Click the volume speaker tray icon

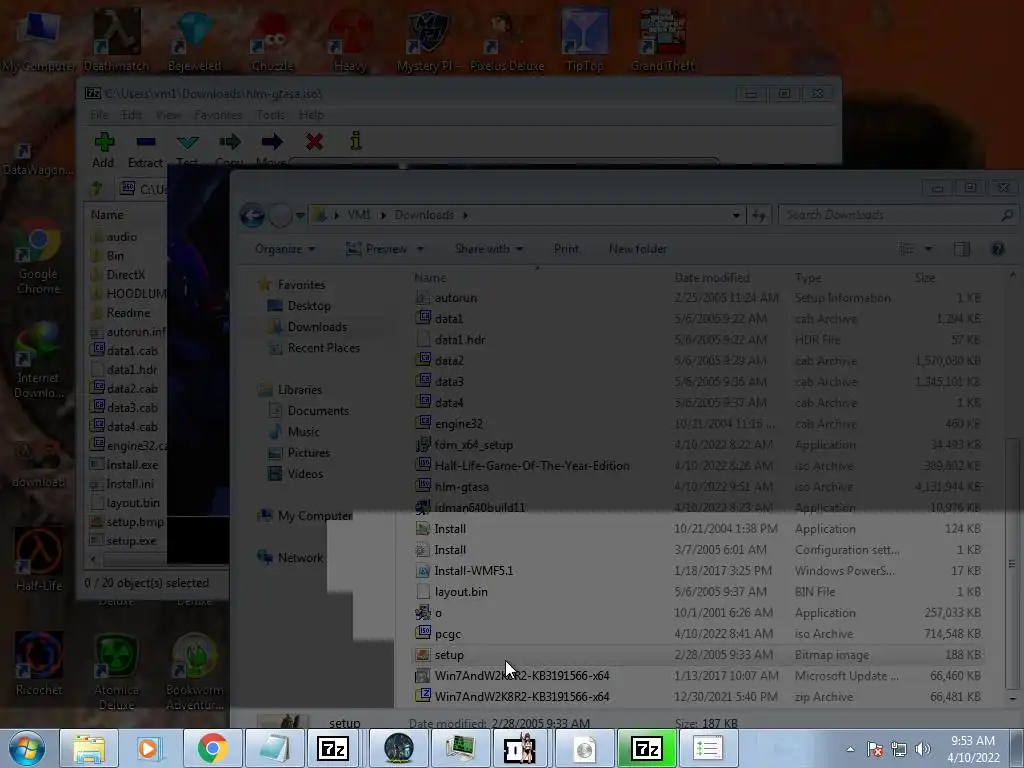[923, 749]
